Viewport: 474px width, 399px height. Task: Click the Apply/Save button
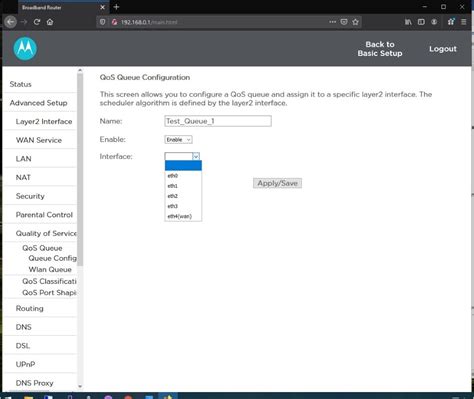[277, 183]
